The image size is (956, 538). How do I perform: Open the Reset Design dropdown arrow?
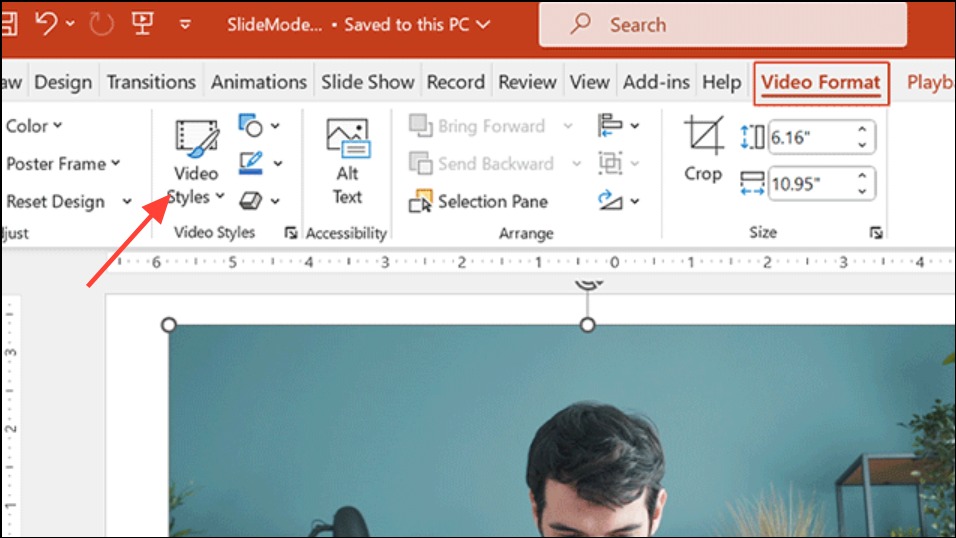(127, 201)
